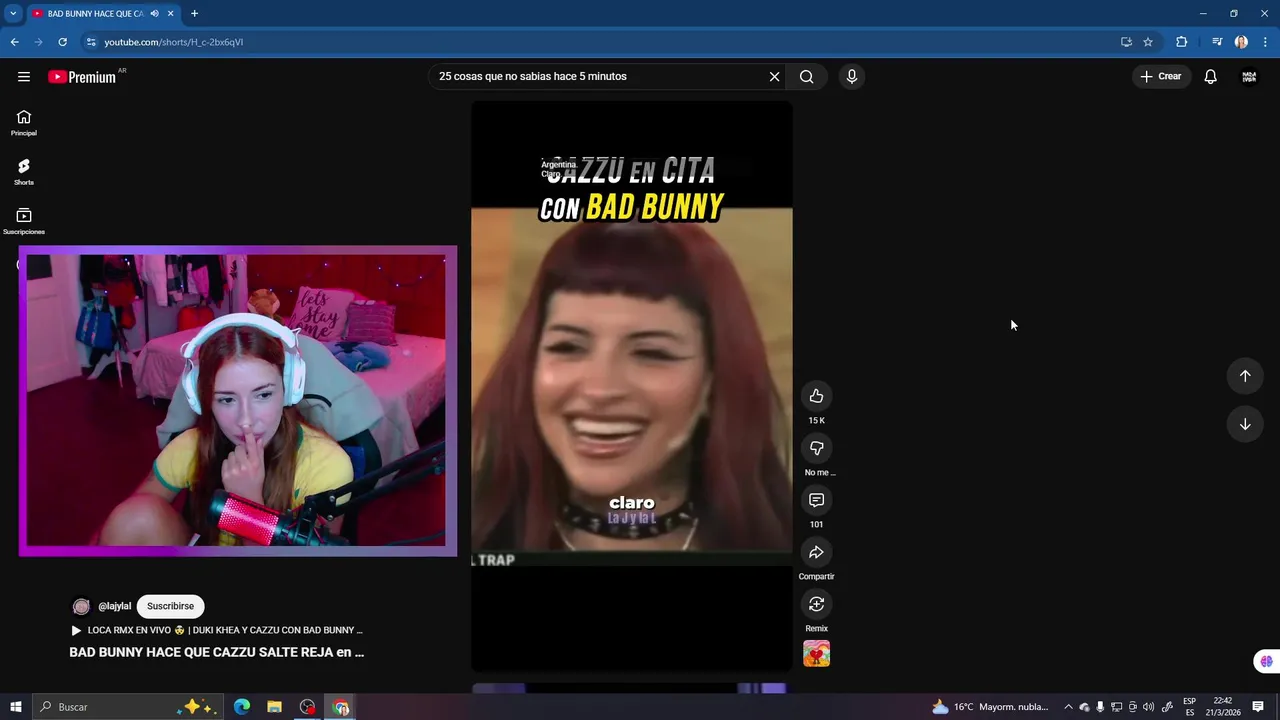Switch ESP ES keyboard language
This screenshot has height=720, width=1280.
[1189, 707]
